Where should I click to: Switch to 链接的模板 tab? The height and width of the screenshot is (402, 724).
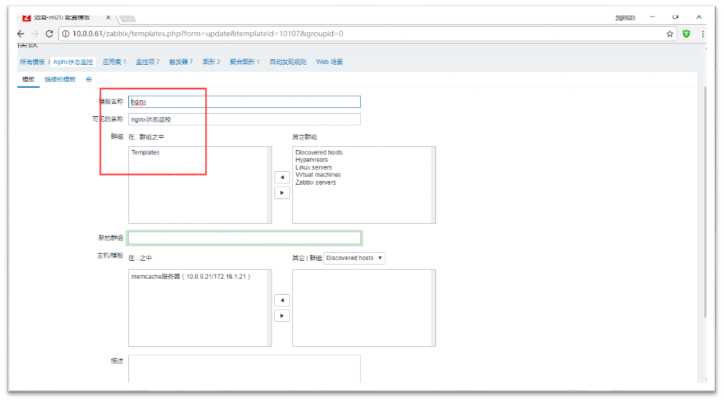pos(60,79)
